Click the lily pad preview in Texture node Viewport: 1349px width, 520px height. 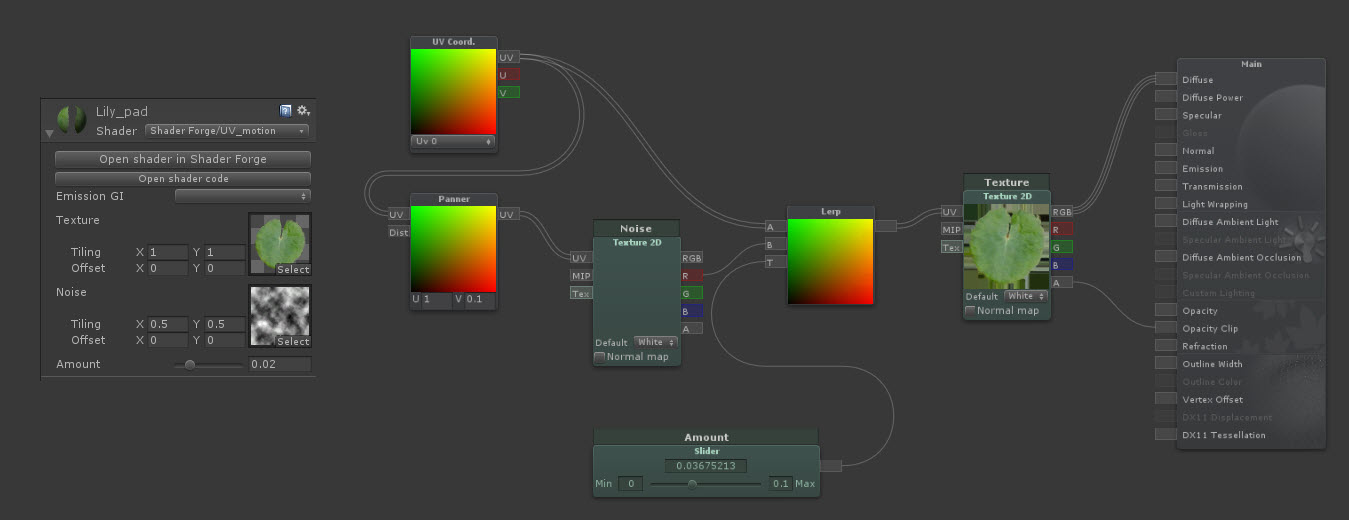click(1007, 246)
